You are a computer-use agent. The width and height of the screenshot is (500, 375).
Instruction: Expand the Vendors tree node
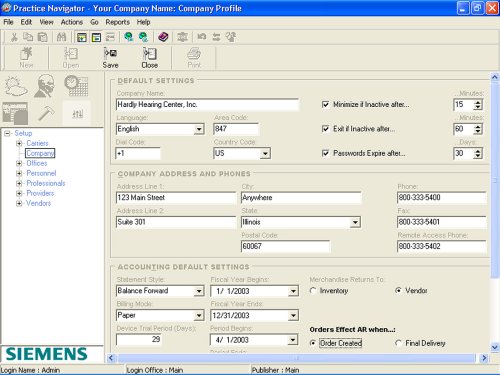(x=19, y=203)
